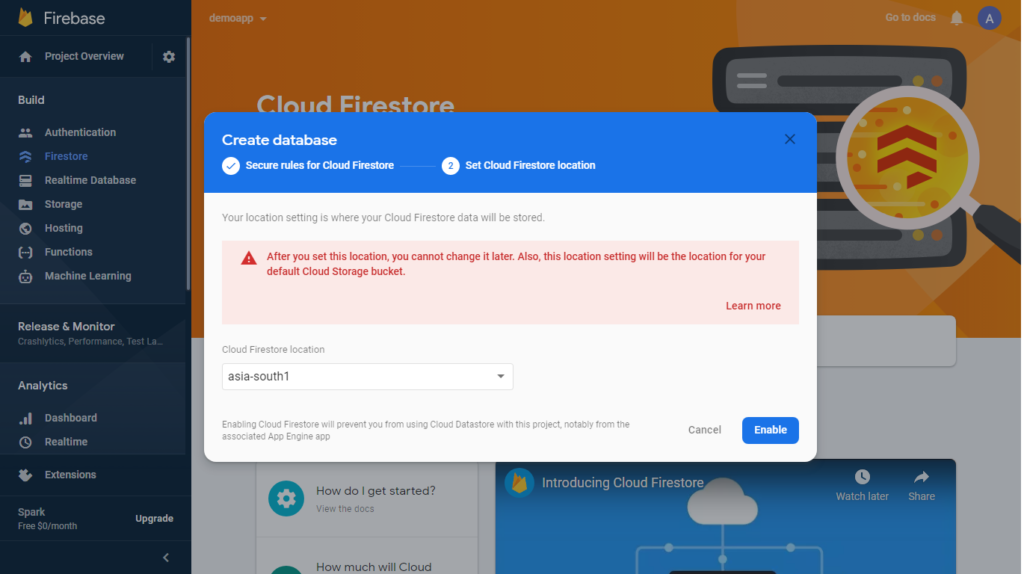Click the Hosting globe icon

pyautogui.click(x=25, y=229)
